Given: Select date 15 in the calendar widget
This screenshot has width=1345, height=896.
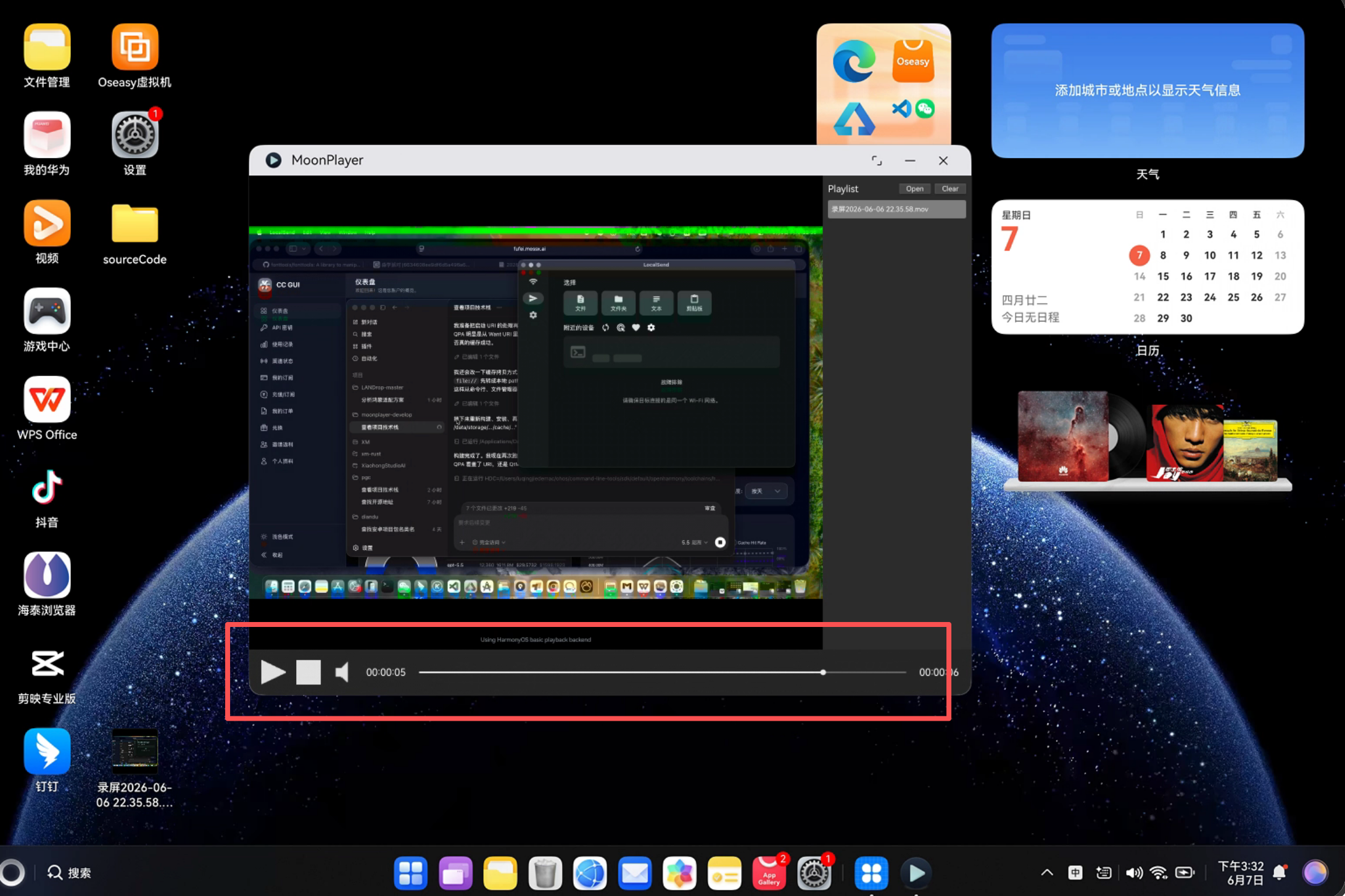Looking at the screenshot, I should (1163, 276).
